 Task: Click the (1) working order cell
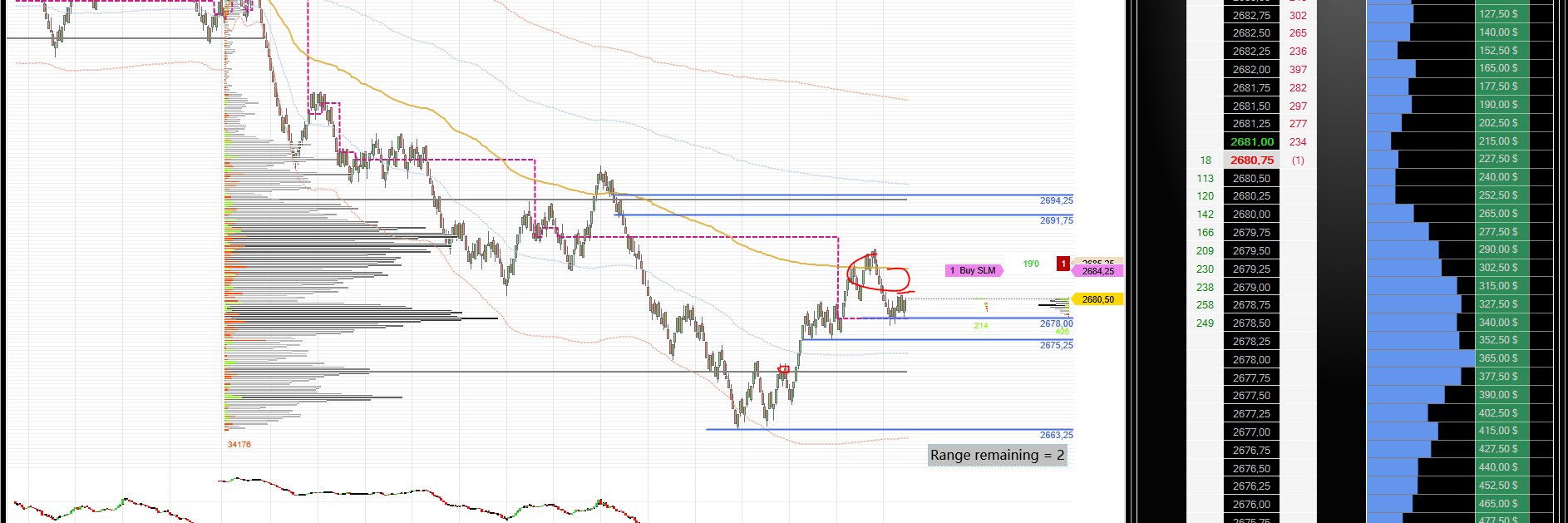point(1298,160)
